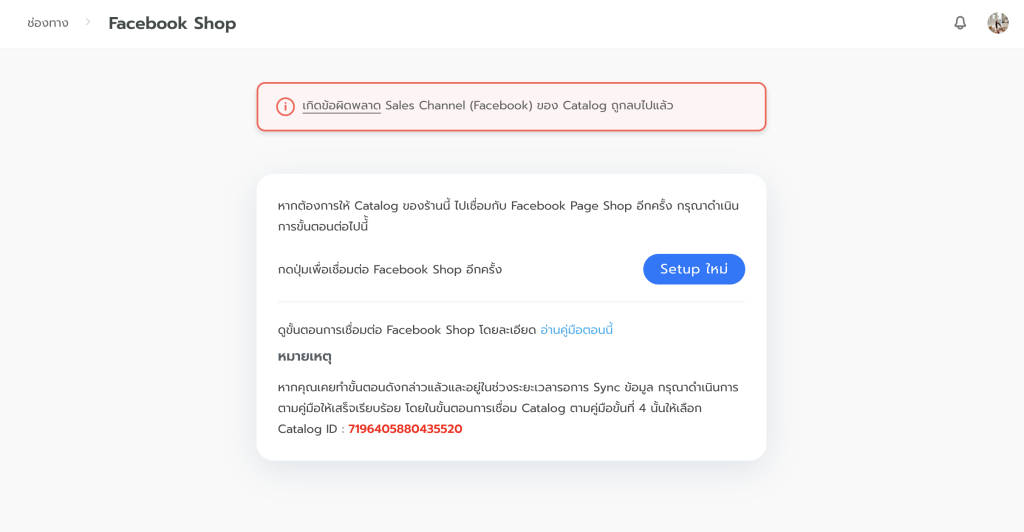Click the divider line below the Setup row
Viewport: 1024px width, 532px height.
click(x=511, y=302)
